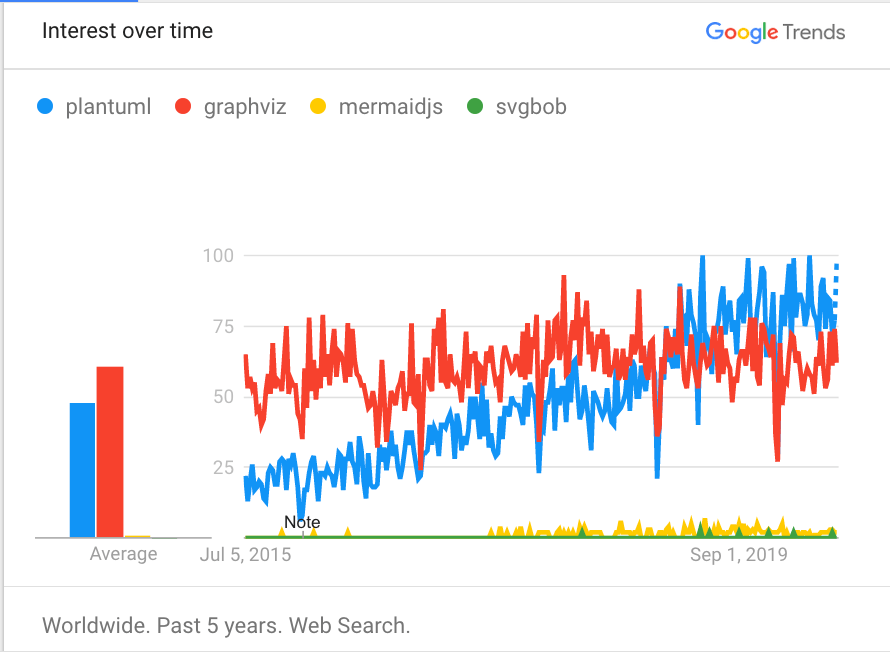Click the Sep 1, 2019 axis label

coord(739,554)
